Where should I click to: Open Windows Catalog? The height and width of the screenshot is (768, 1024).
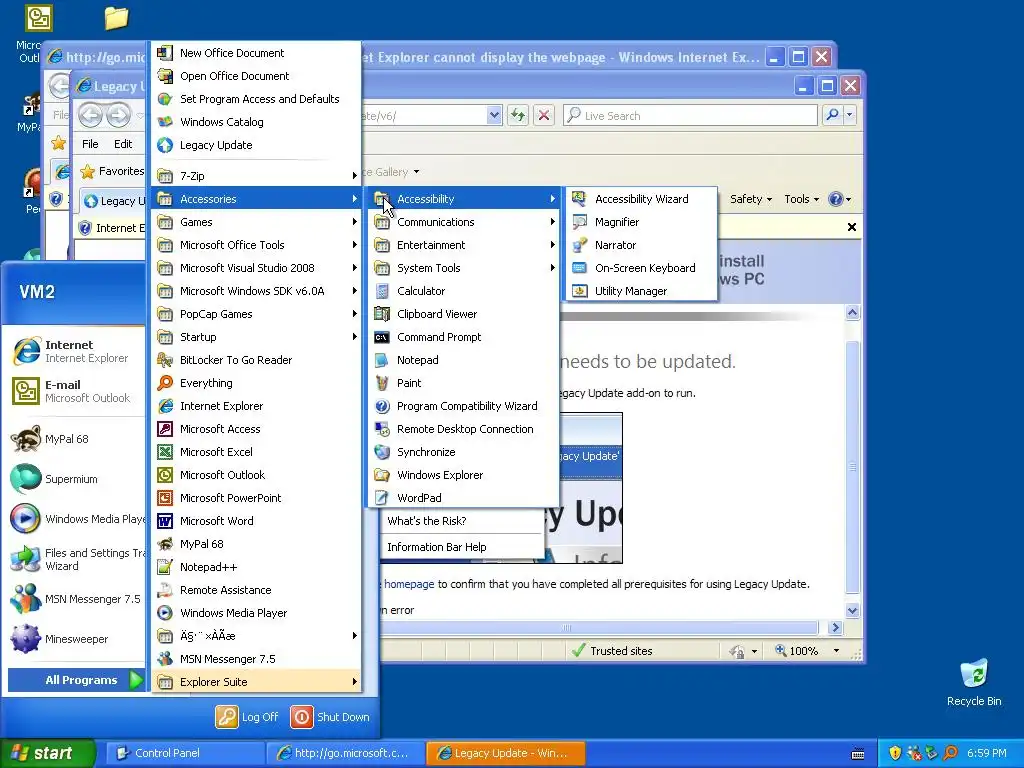click(x=257, y=121)
